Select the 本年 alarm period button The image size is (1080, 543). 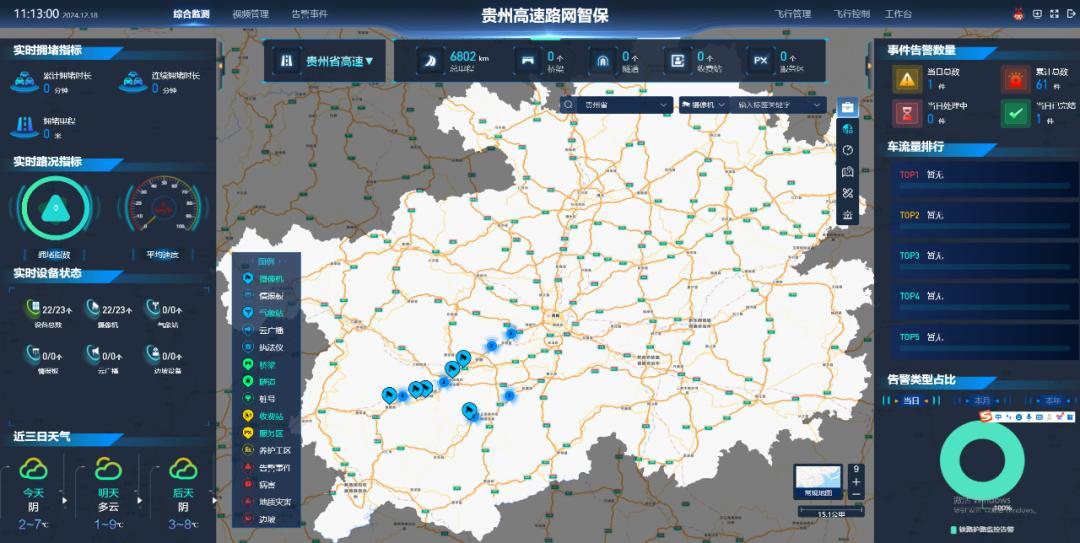1052,400
